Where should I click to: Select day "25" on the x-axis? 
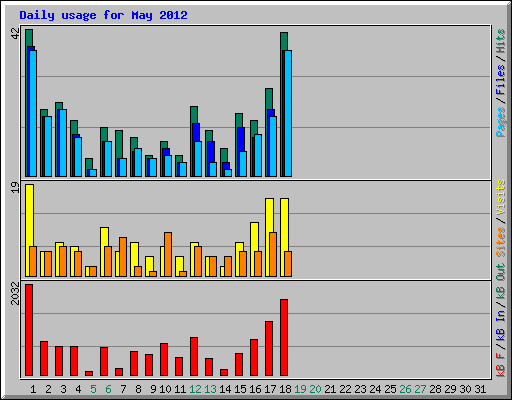point(390,389)
